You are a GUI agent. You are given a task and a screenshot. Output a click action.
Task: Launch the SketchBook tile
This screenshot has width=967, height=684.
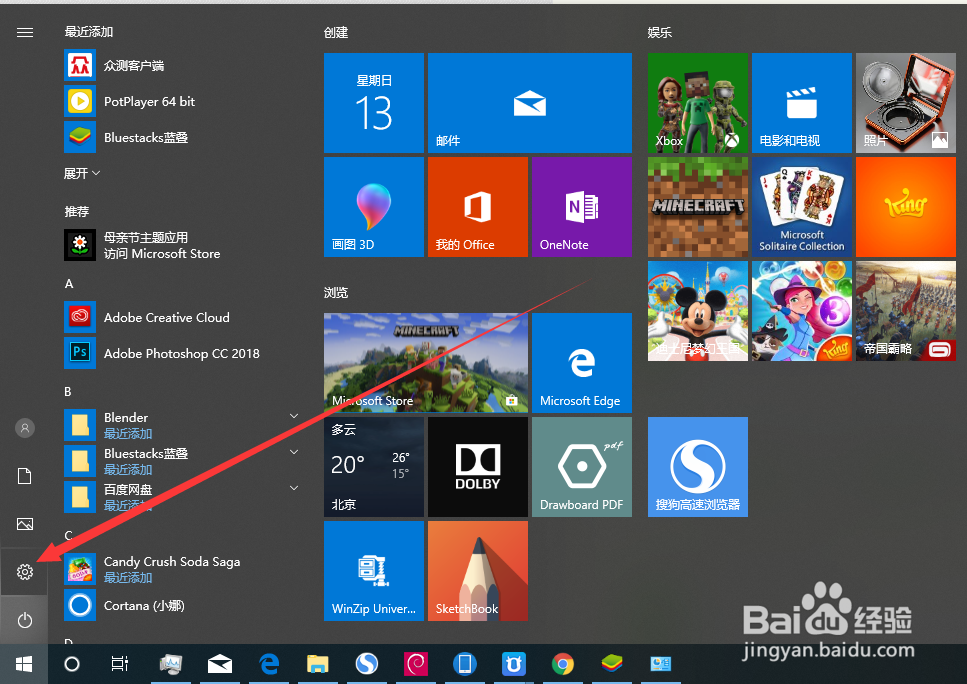[478, 571]
